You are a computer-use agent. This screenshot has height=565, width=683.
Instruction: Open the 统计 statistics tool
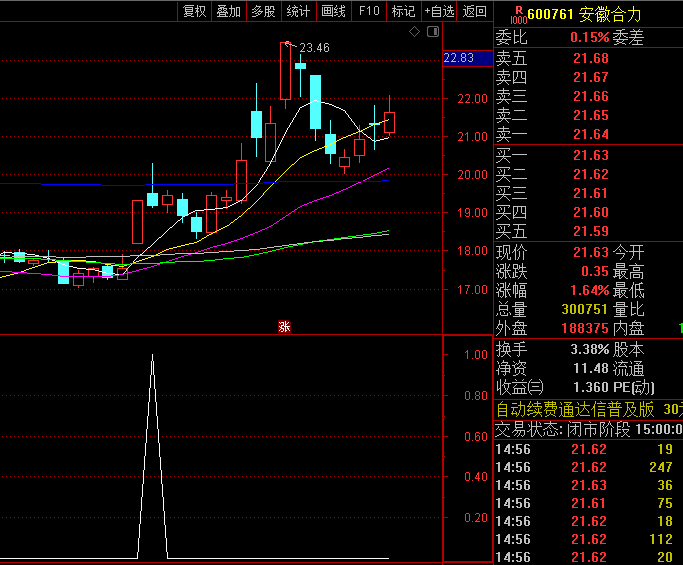(x=298, y=11)
